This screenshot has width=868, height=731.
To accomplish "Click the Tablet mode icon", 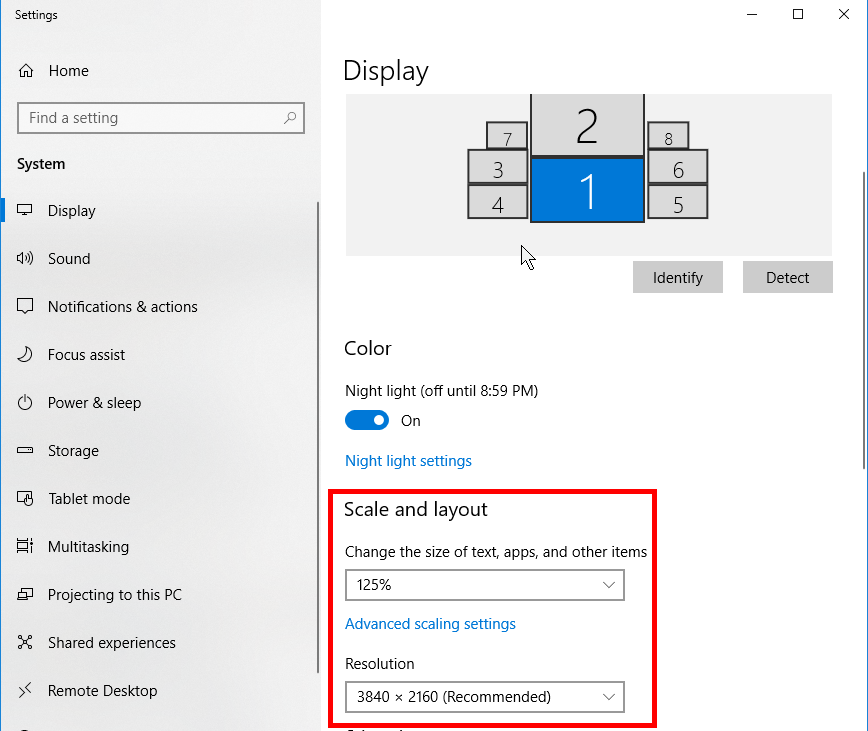I will (26, 499).
